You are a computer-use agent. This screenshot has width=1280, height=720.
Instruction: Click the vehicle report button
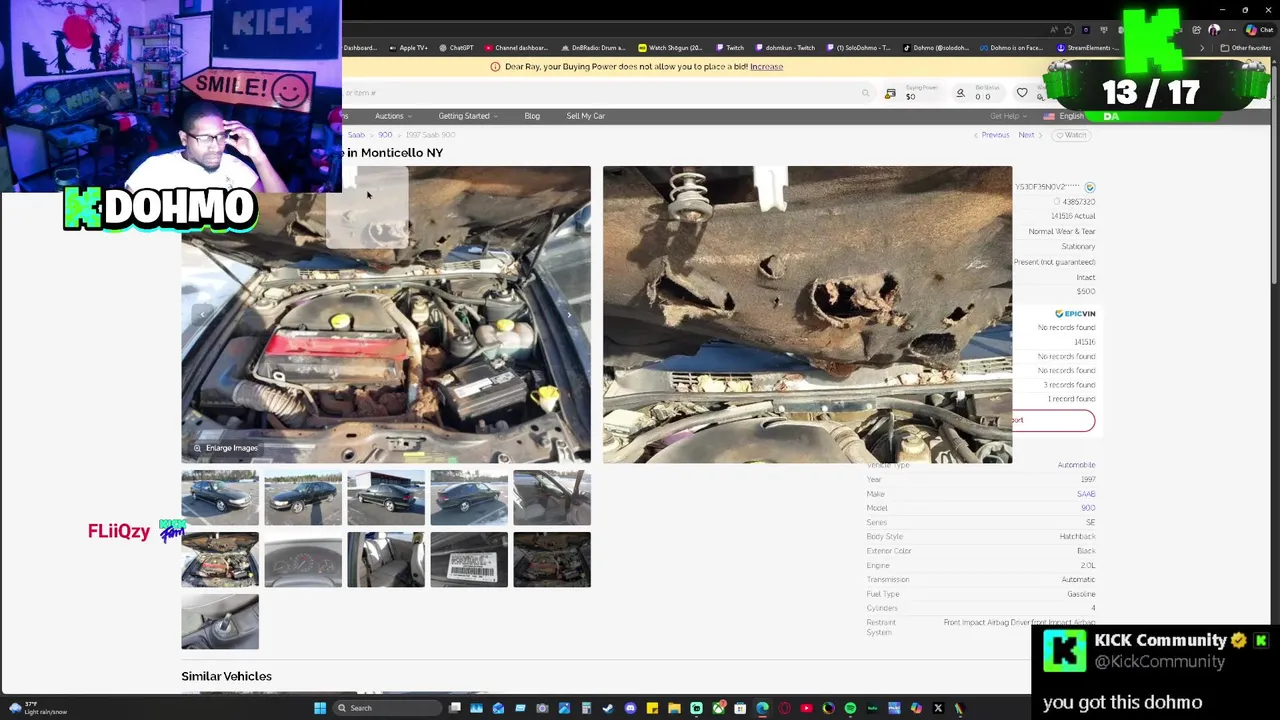(x=1054, y=420)
